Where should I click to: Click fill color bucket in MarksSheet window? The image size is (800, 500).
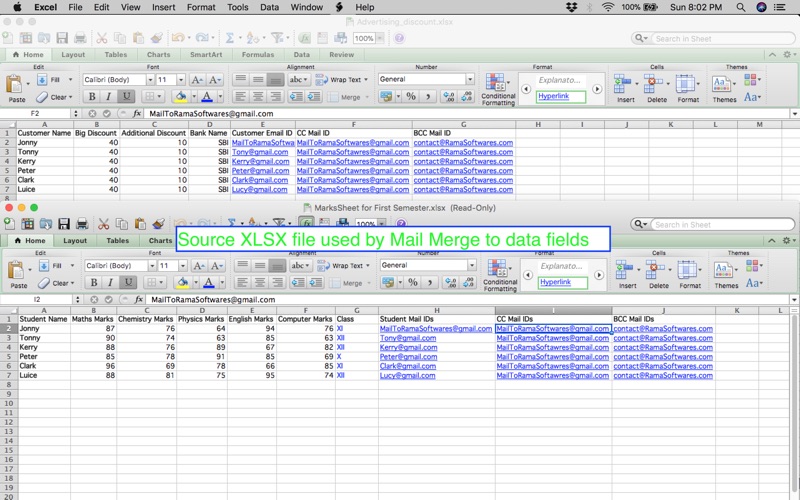coord(181,282)
